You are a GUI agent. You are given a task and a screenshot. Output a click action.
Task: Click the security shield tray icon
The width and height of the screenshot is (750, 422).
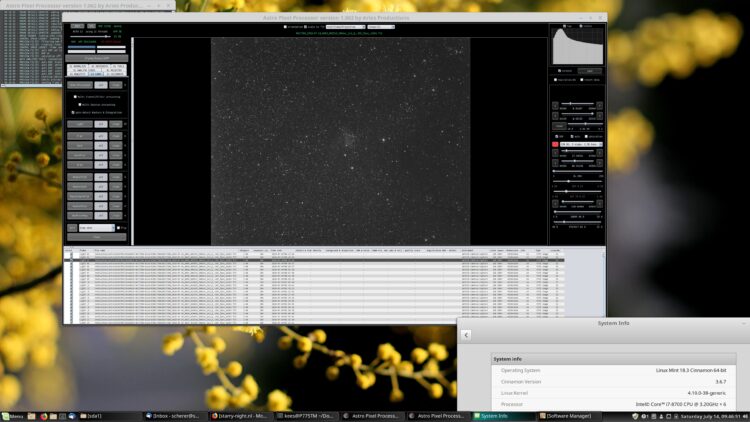click(635, 416)
